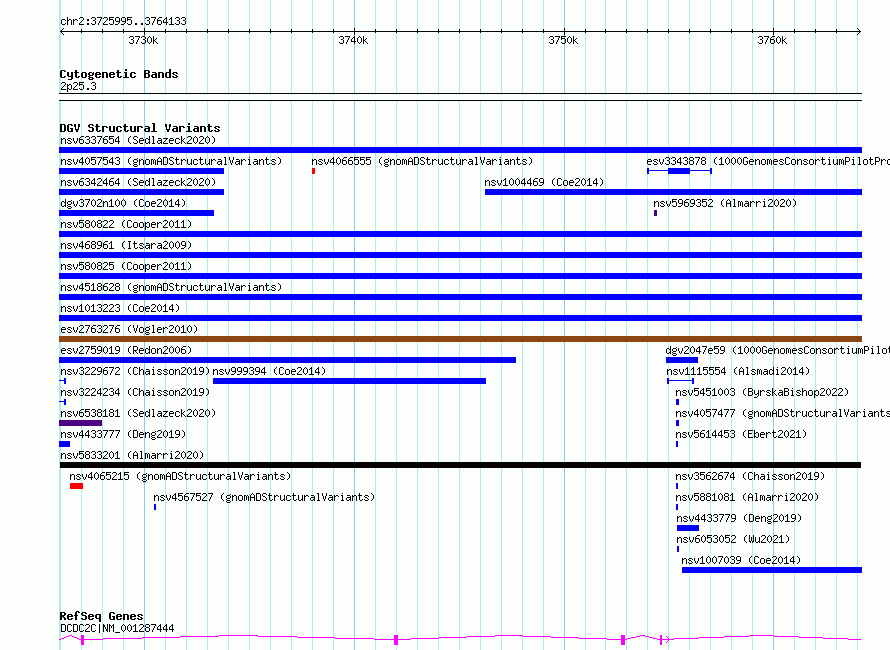This screenshot has height=650, width=890.
Task: Open the nsv4066555 (gnomADStructuralVariants) label
Action: [422, 161]
